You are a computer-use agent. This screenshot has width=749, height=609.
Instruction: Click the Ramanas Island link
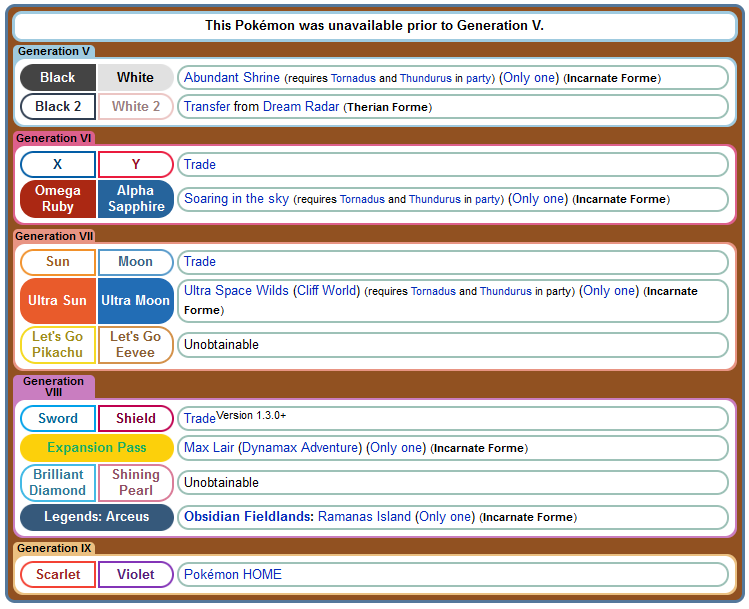(x=366, y=517)
